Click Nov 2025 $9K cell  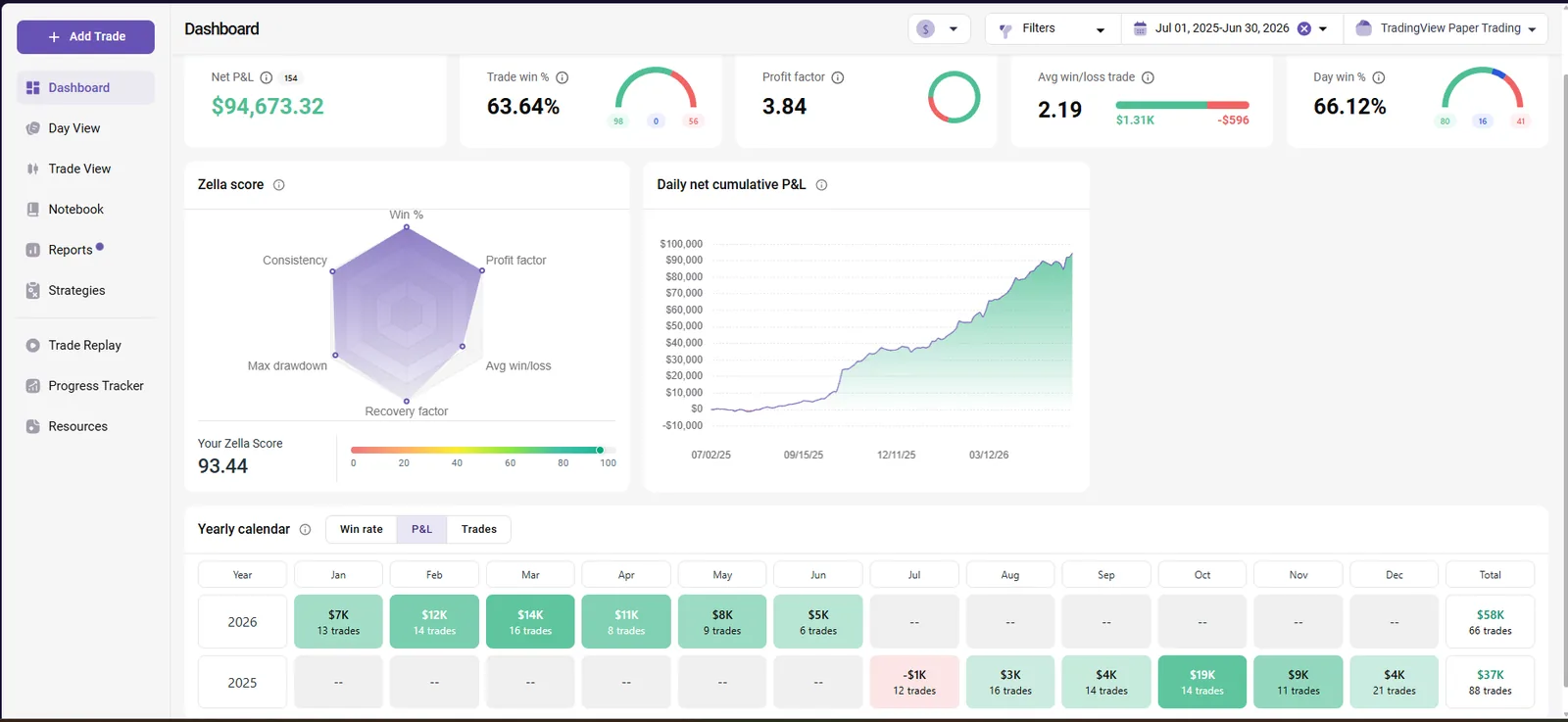(x=1298, y=682)
